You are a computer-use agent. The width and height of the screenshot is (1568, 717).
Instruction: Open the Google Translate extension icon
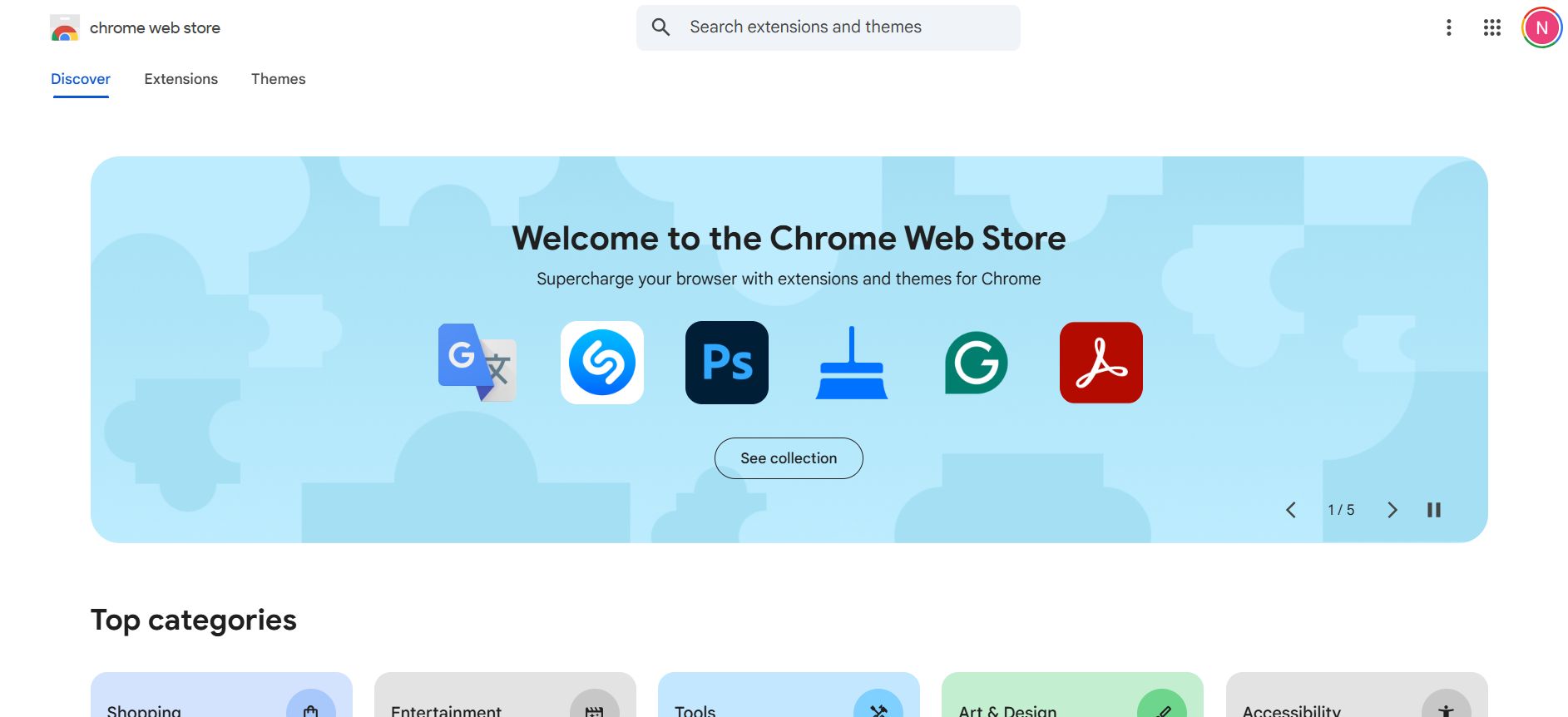(477, 363)
